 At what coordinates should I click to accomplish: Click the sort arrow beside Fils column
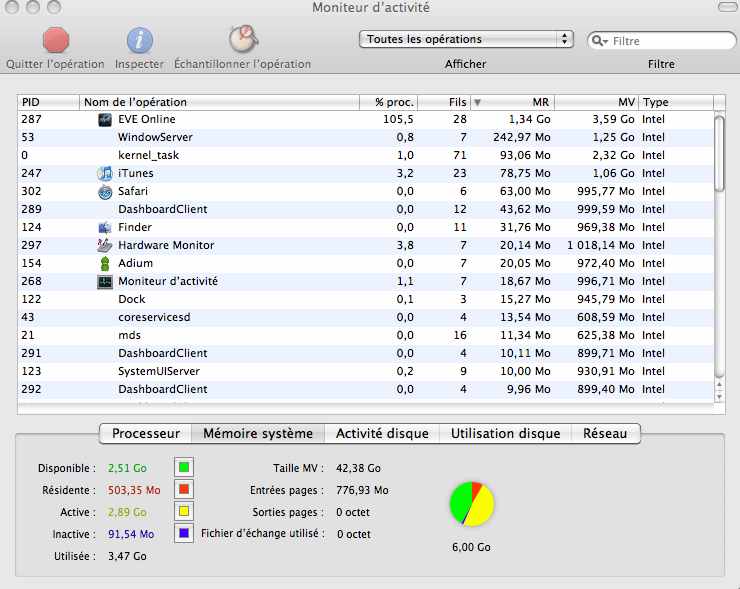point(477,102)
